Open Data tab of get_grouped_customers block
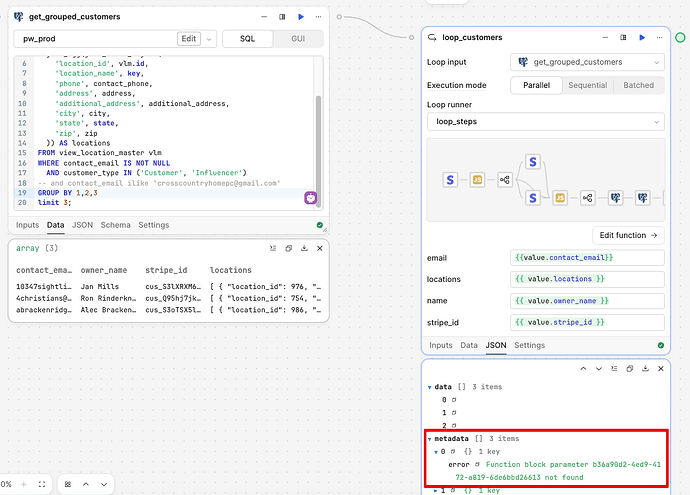 pos(55,225)
